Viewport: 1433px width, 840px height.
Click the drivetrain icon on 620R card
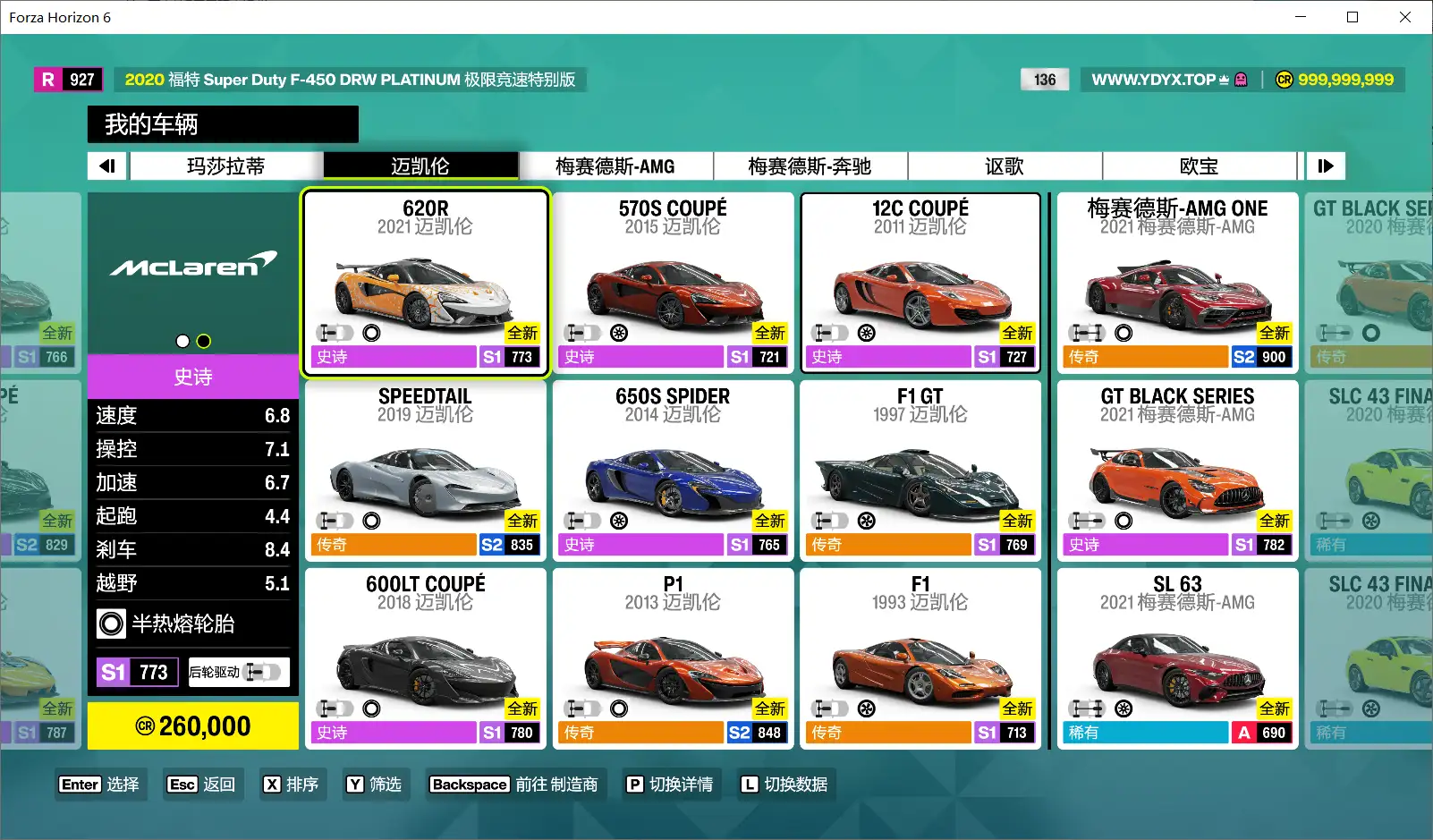tap(335, 333)
